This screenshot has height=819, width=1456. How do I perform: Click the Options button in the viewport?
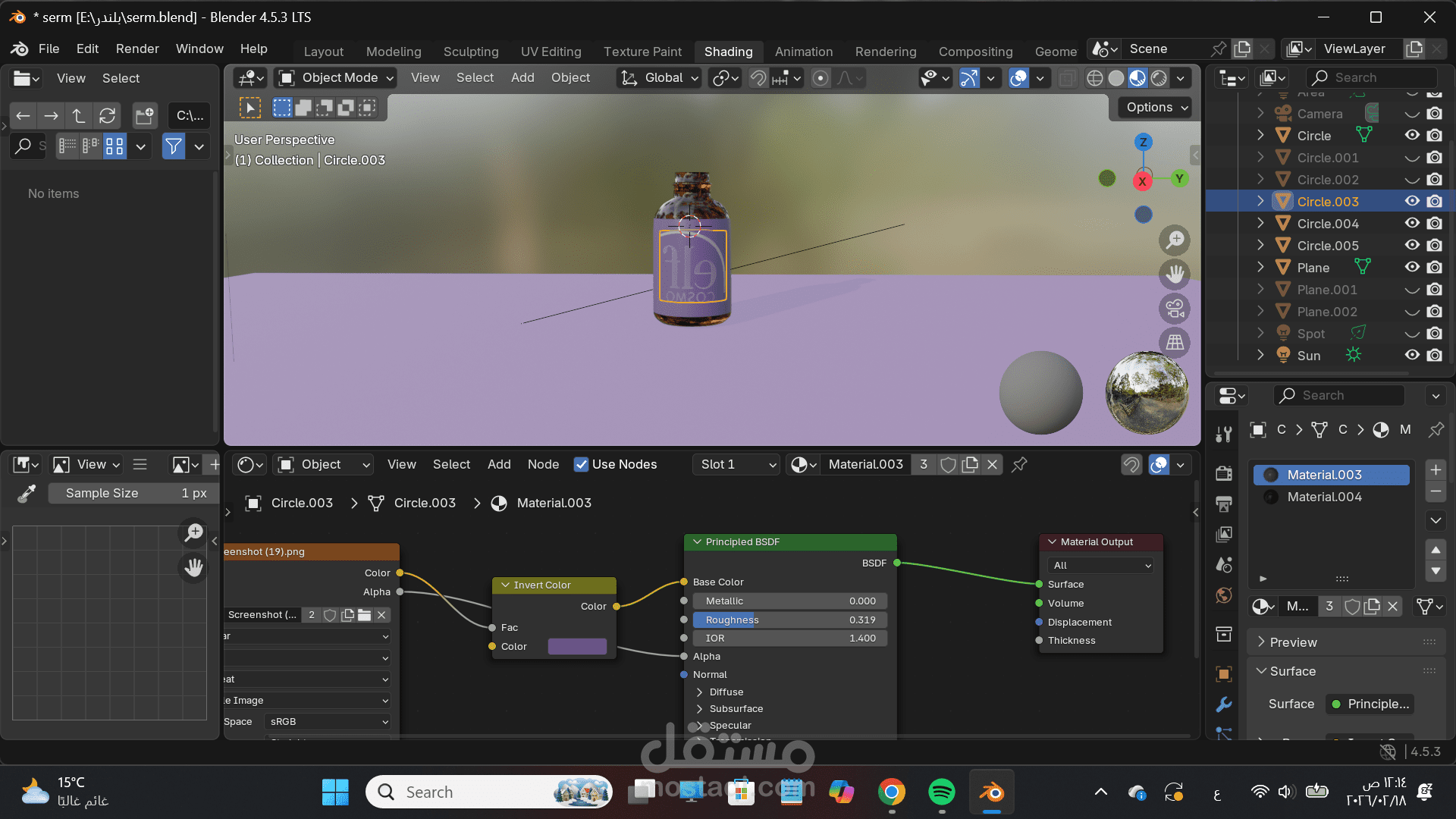click(1153, 108)
